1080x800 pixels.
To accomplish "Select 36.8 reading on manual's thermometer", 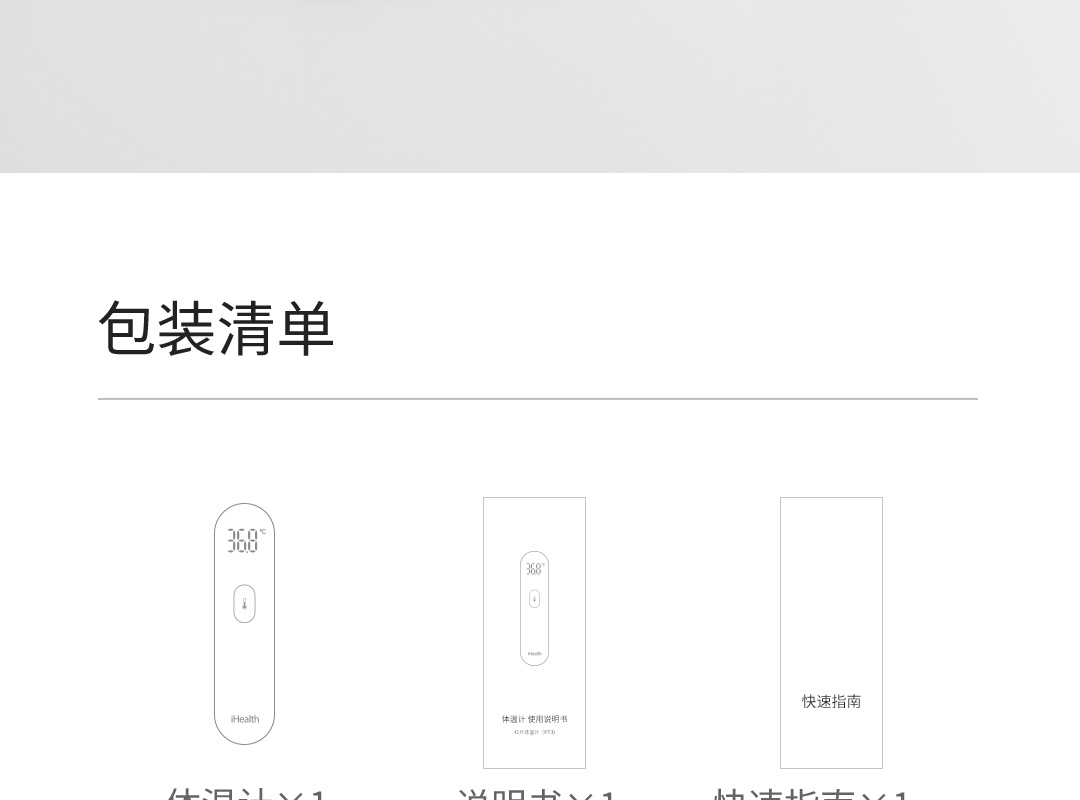I will (x=534, y=569).
